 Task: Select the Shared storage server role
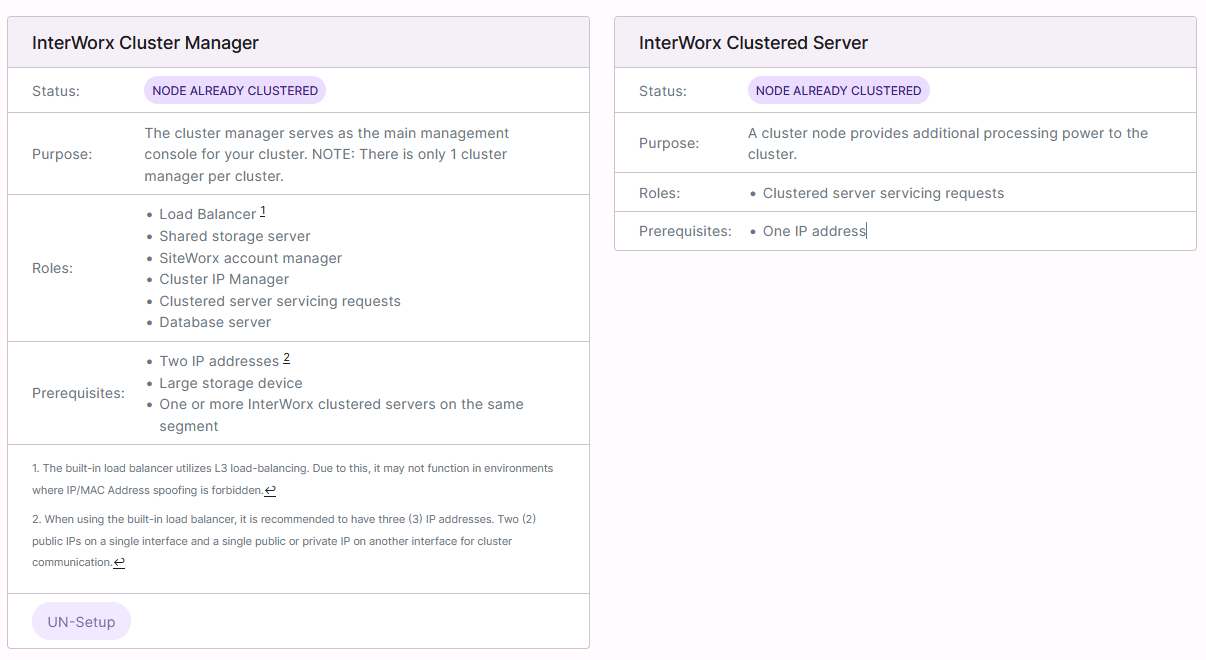point(234,236)
